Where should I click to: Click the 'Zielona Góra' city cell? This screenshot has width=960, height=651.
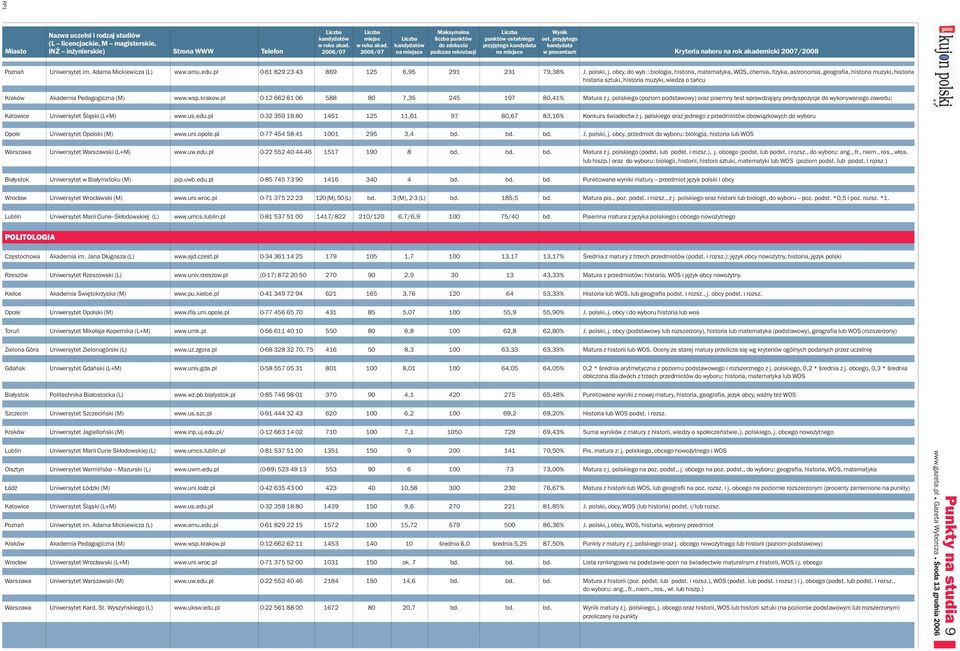(22, 350)
